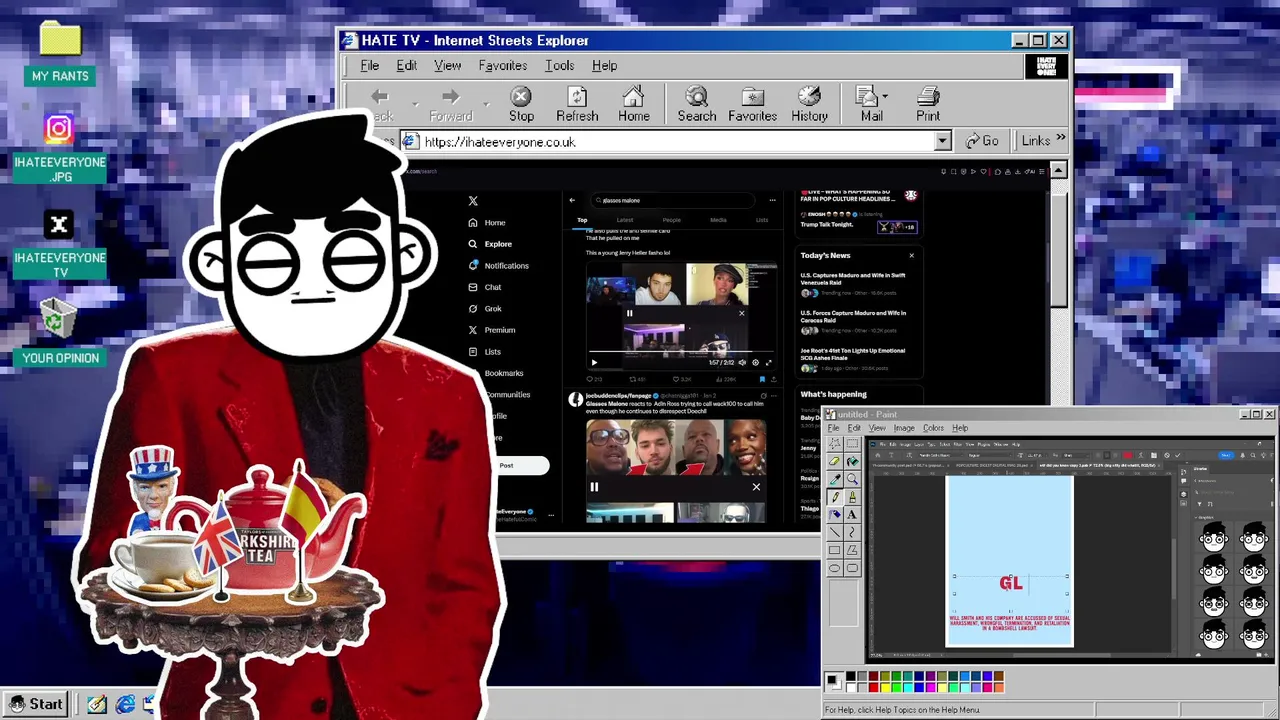Click the address bar URL field
The height and width of the screenshot is (720, 1280).
tap(668, 142)
